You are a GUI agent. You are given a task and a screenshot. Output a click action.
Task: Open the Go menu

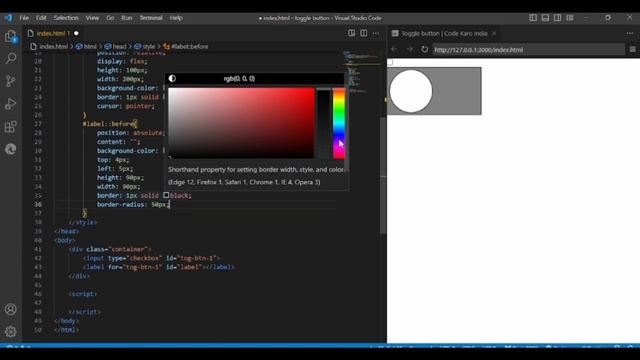pos(110,18)
